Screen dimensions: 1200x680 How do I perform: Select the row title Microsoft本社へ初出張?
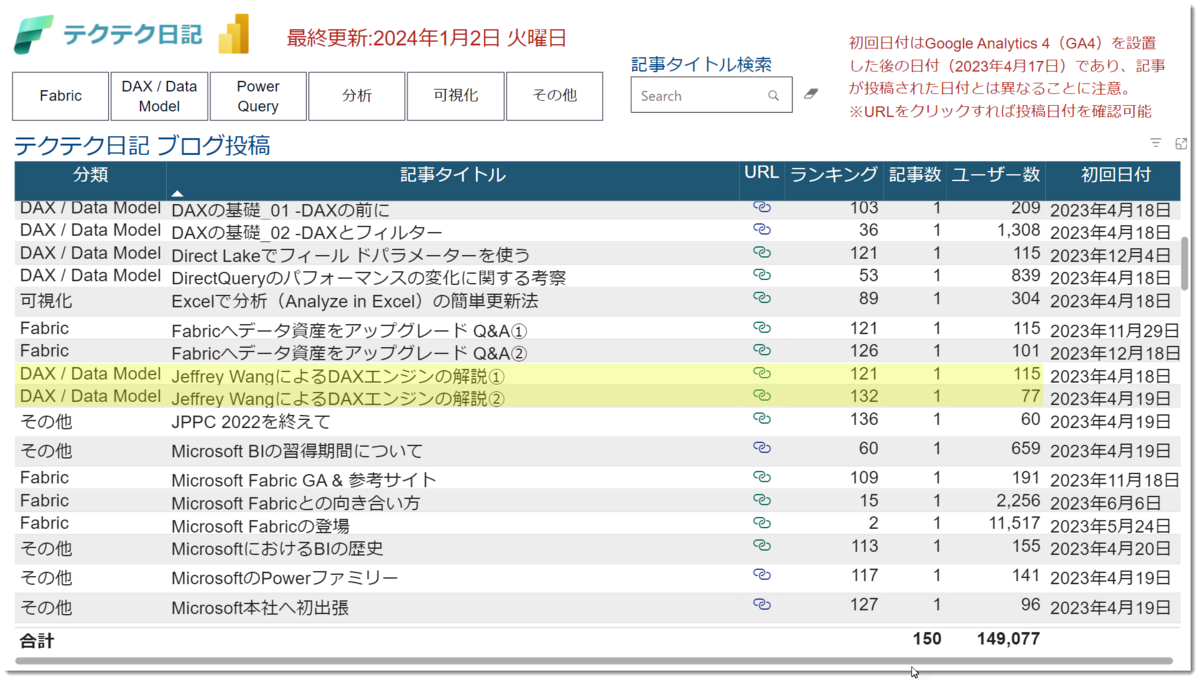260,607
